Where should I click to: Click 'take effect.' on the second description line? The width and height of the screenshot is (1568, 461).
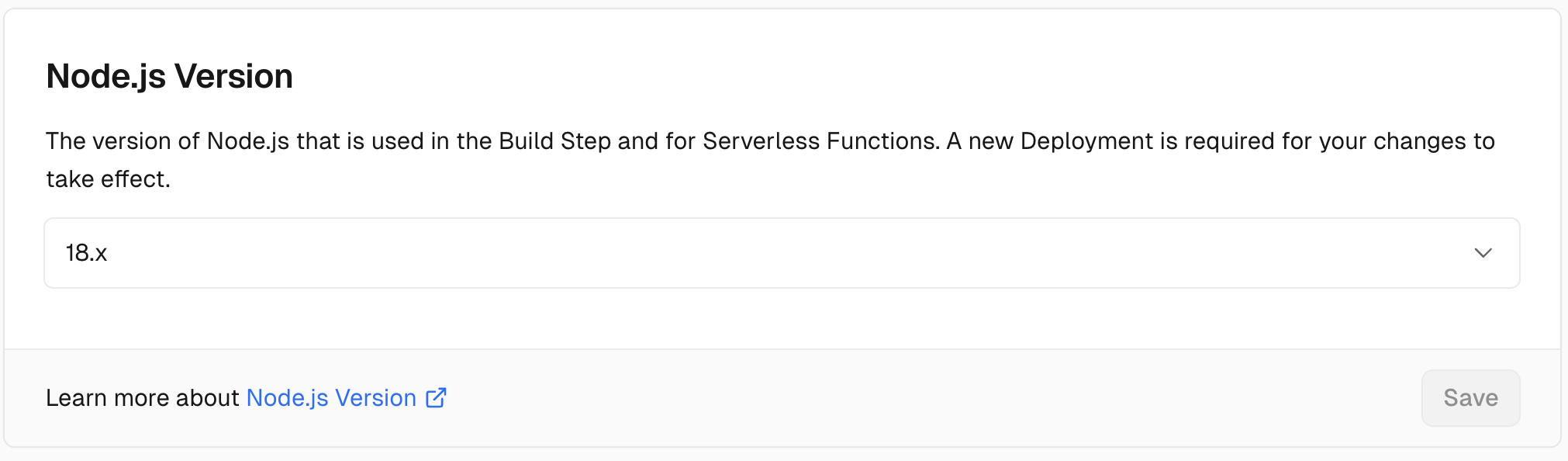(108, 179)
